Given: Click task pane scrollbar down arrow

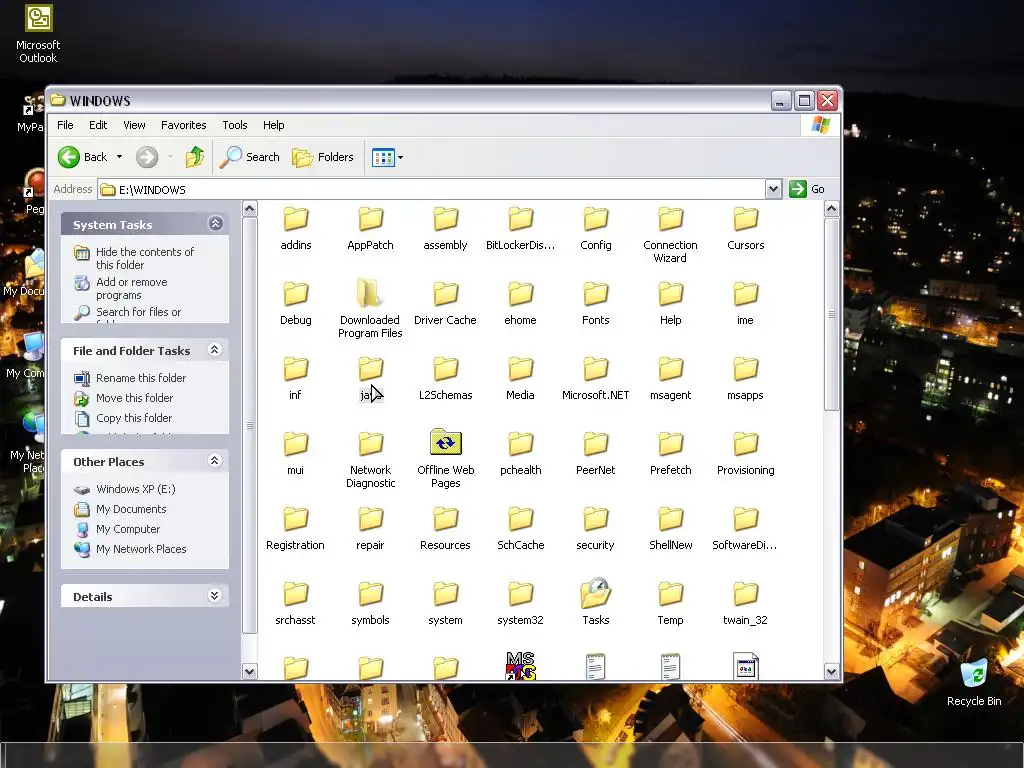Looking at the screenshot, I should [249, 671].
